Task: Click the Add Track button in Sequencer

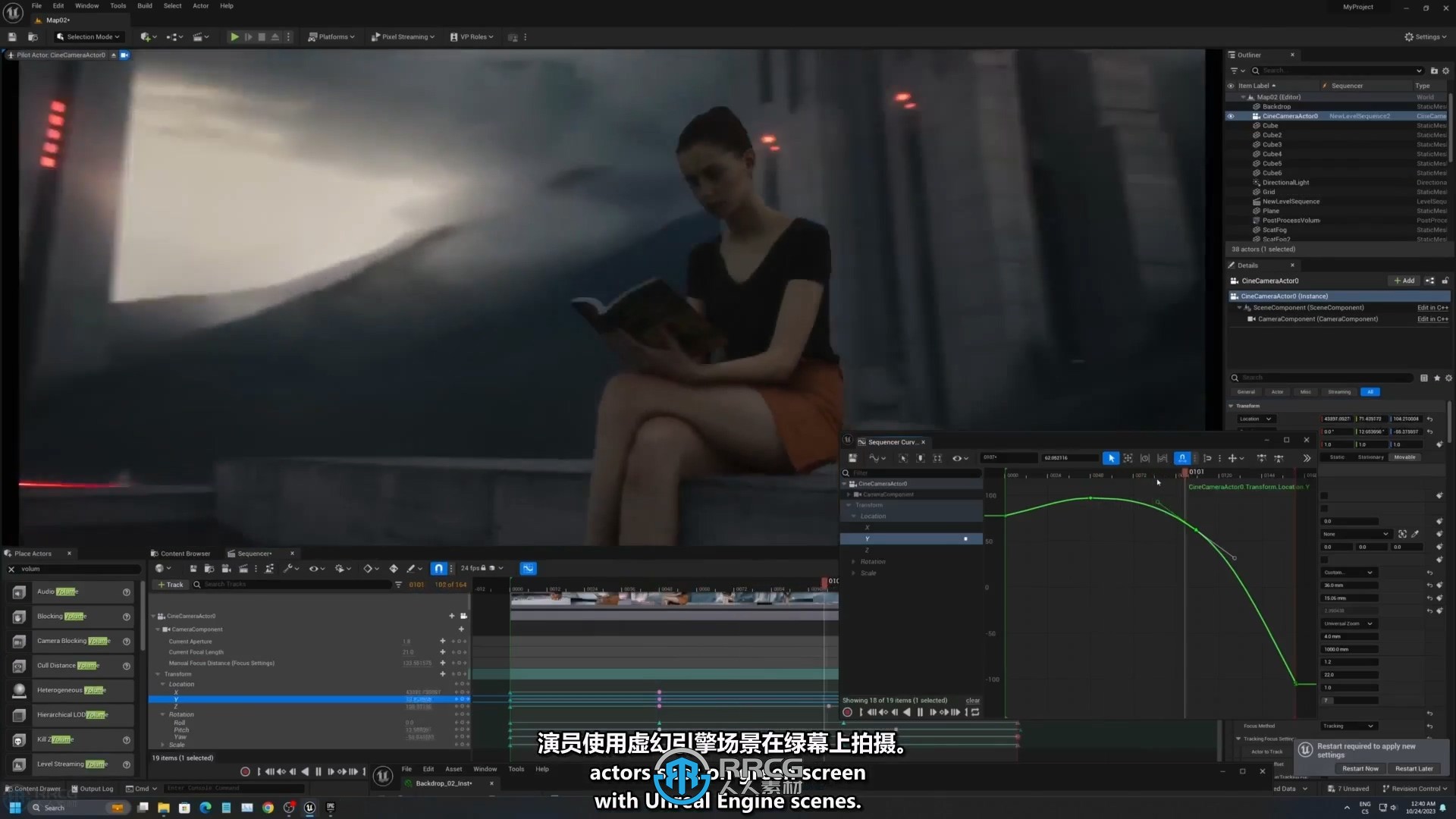Action: coord(171,585)
